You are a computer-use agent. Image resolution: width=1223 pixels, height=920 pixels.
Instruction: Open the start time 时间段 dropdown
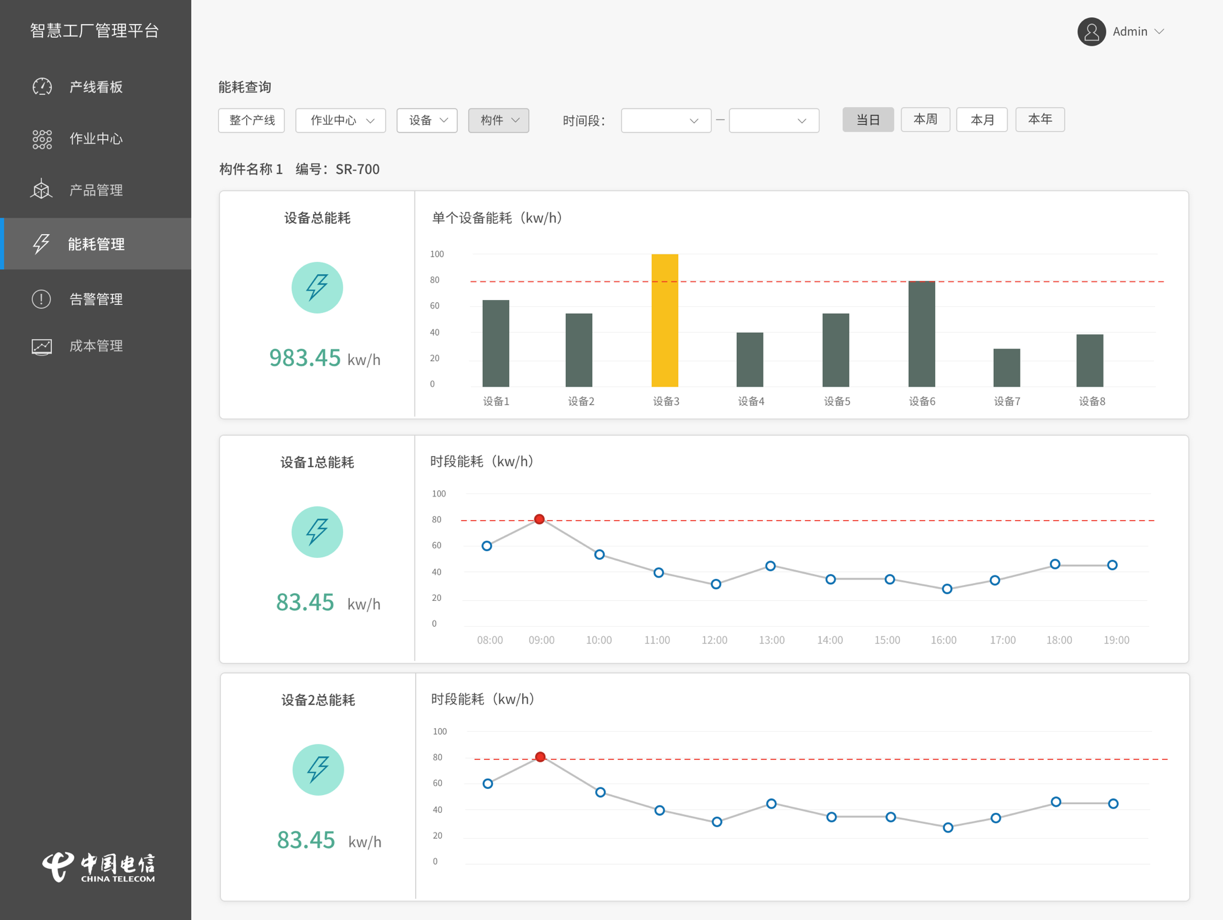pos(666,121)
